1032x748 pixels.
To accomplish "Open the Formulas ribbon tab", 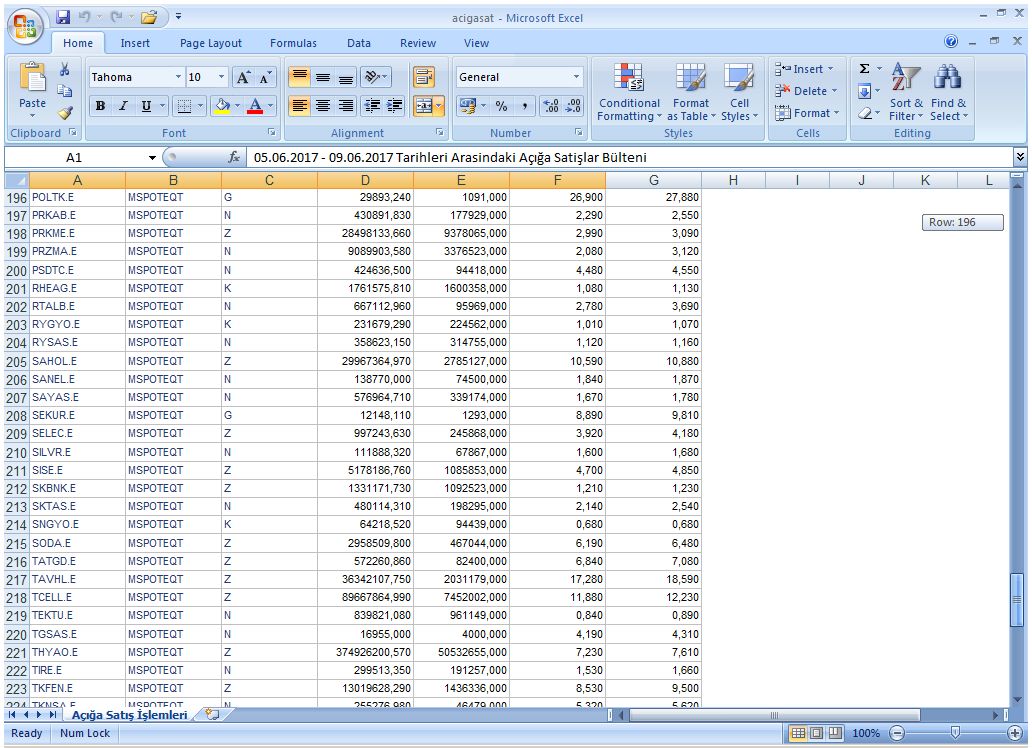I will point(293,43).
